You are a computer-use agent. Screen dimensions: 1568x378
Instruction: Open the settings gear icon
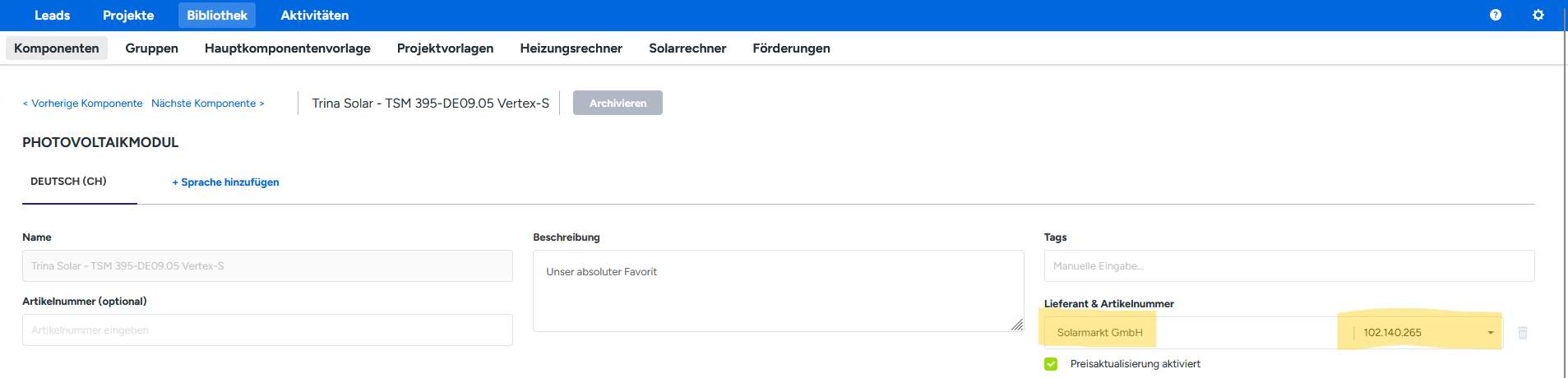click(x=1538, y=15)
